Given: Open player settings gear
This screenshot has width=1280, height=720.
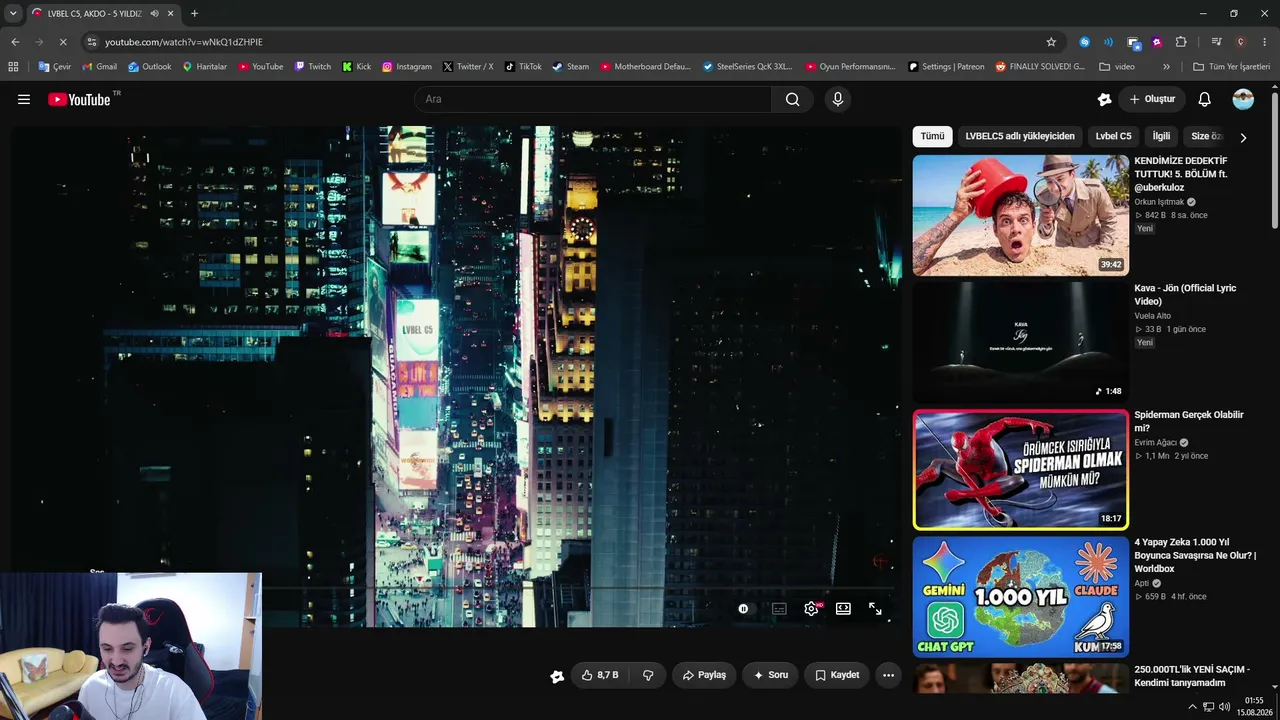Looking at the screenshot, I should 811,608.
